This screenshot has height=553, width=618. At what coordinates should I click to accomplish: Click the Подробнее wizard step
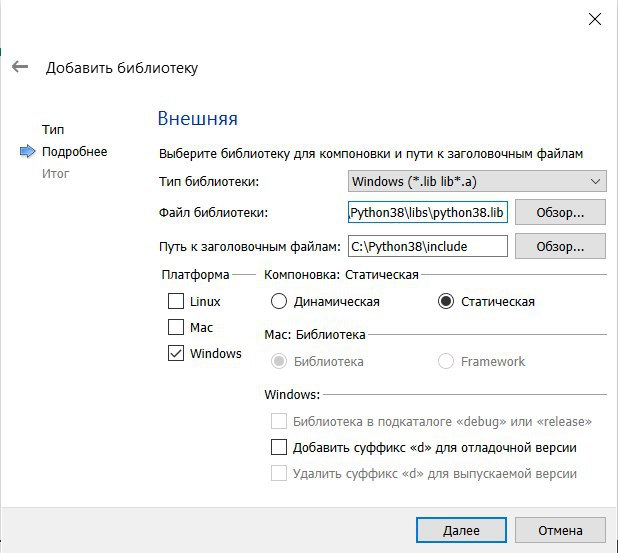pyautogui.click(x=74, y=151)
